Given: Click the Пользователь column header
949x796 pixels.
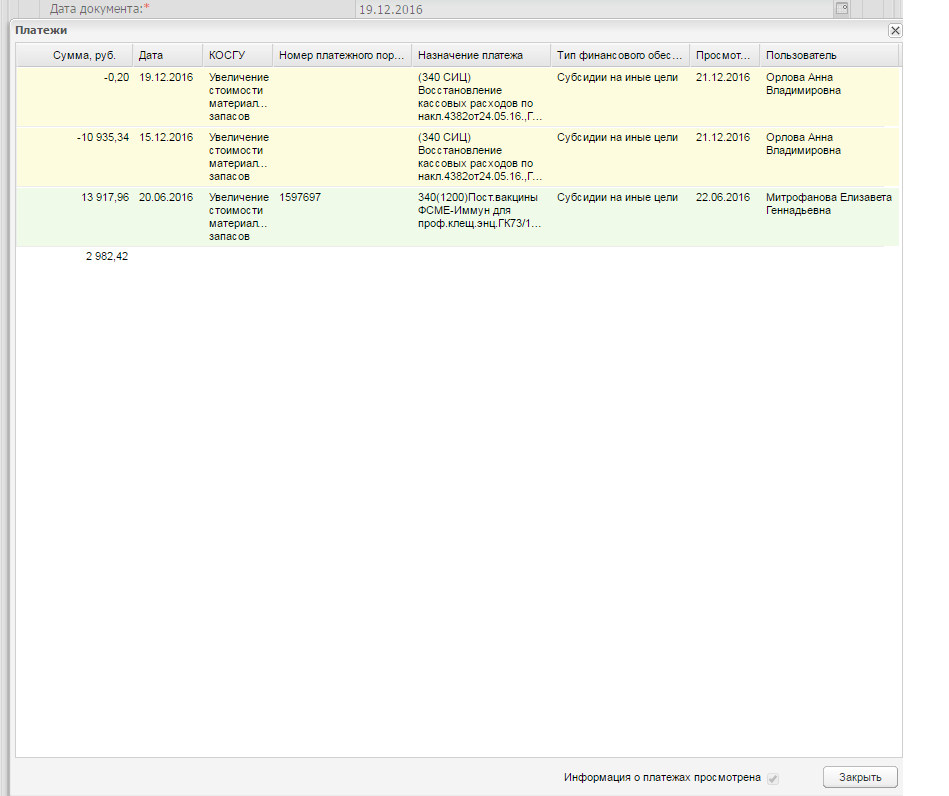Looking at the screenshot, I should click(x=829, y=55).
